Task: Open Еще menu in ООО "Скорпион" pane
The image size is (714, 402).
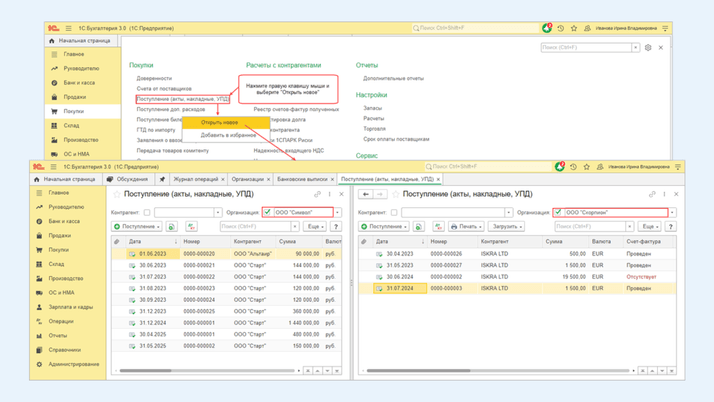Action: (x=650, y=226)
